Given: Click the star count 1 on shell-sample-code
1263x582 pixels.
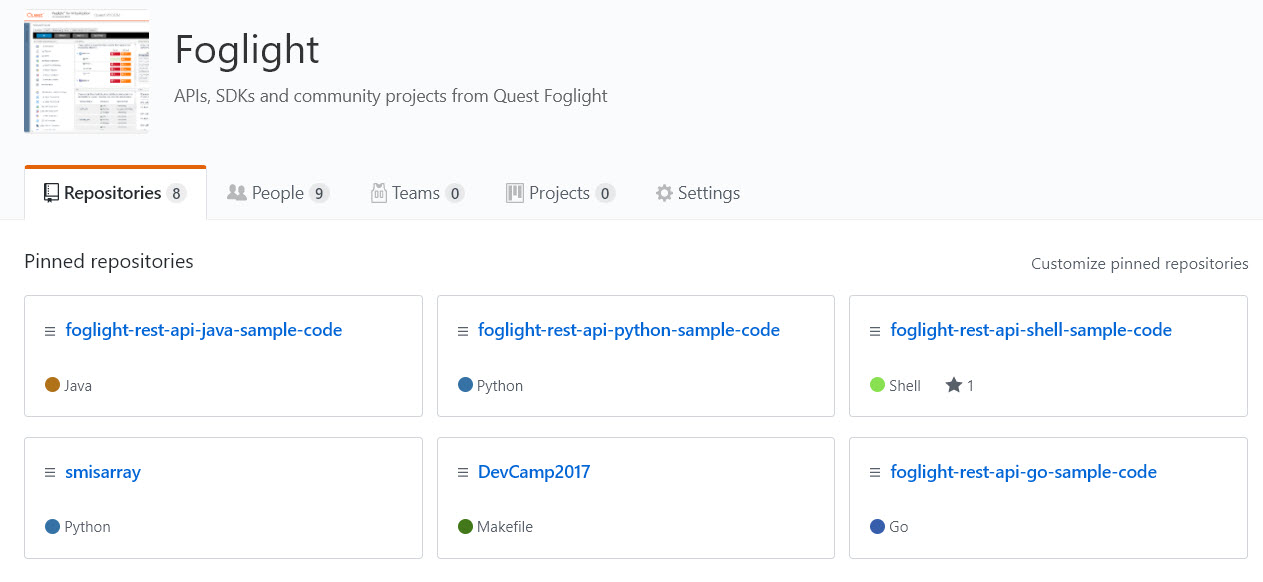Looking at the screenshot, I should click(x=970, y=386).
